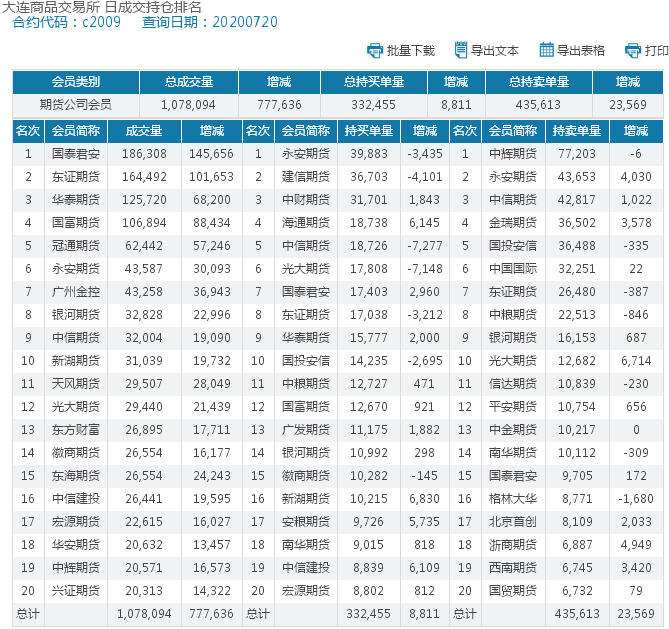Click the export text (导出文本) document icon

click(x=461, y=50)
